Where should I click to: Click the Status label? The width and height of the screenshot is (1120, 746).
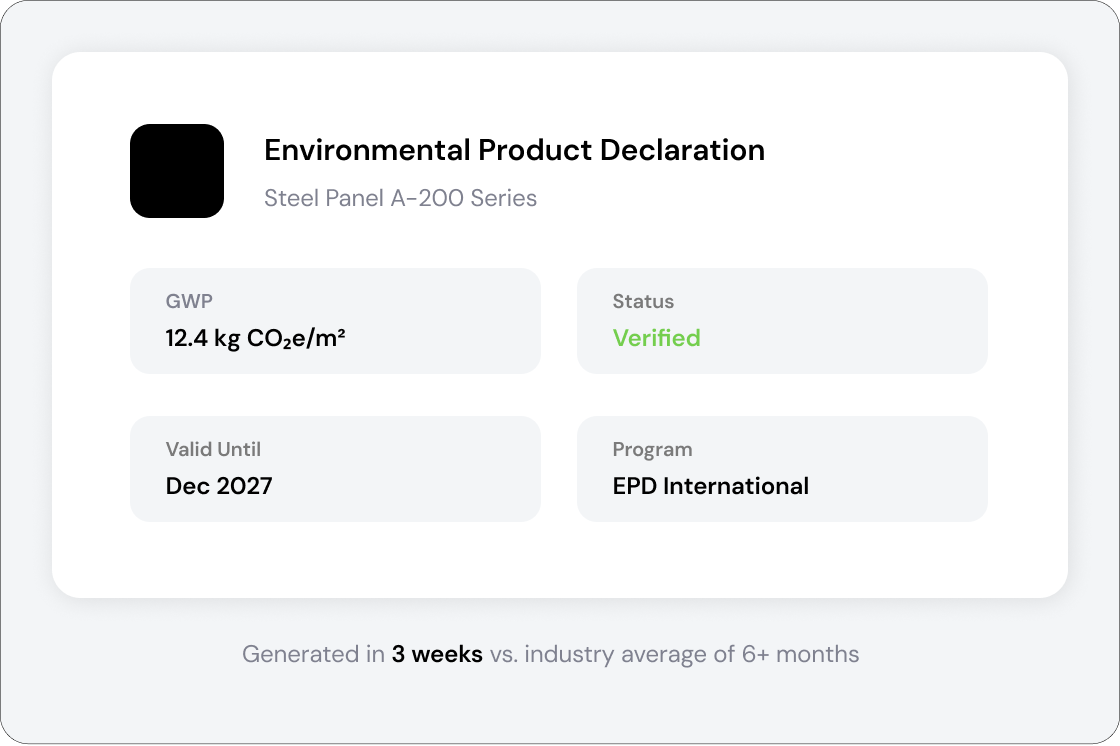(x=643, y=301)
